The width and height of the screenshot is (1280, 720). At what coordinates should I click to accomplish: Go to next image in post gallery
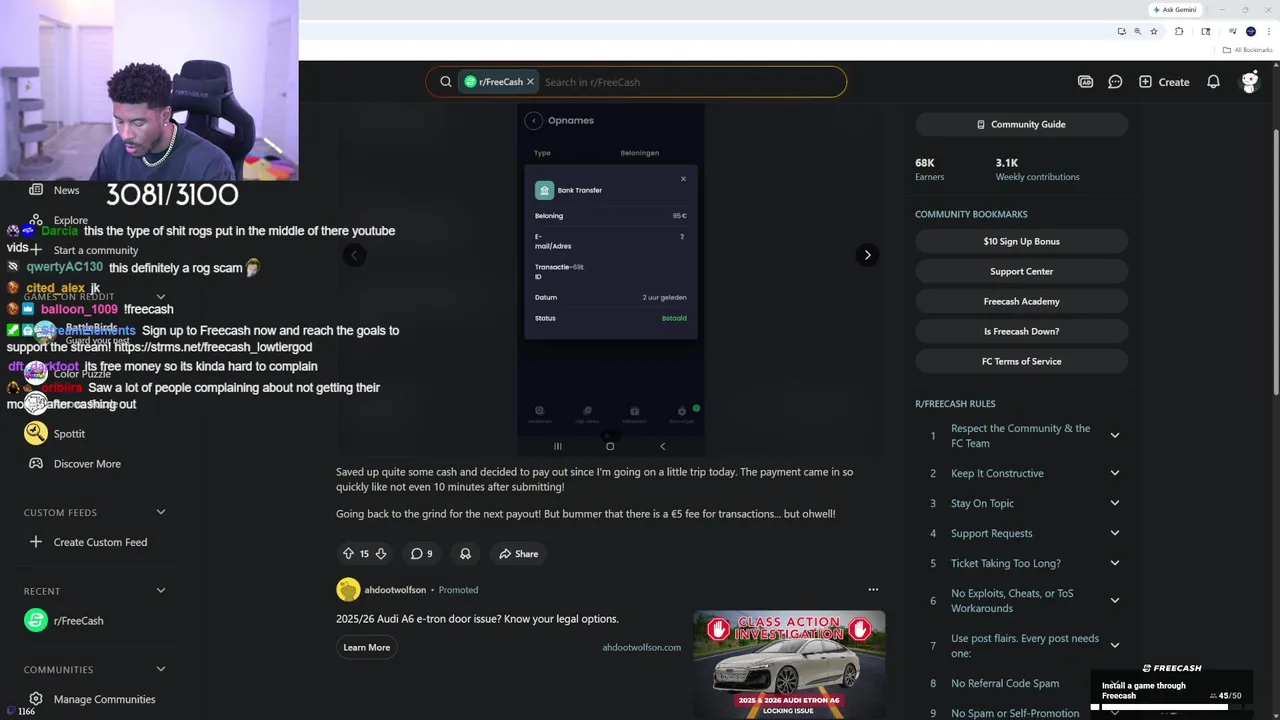tap(867, 255)
